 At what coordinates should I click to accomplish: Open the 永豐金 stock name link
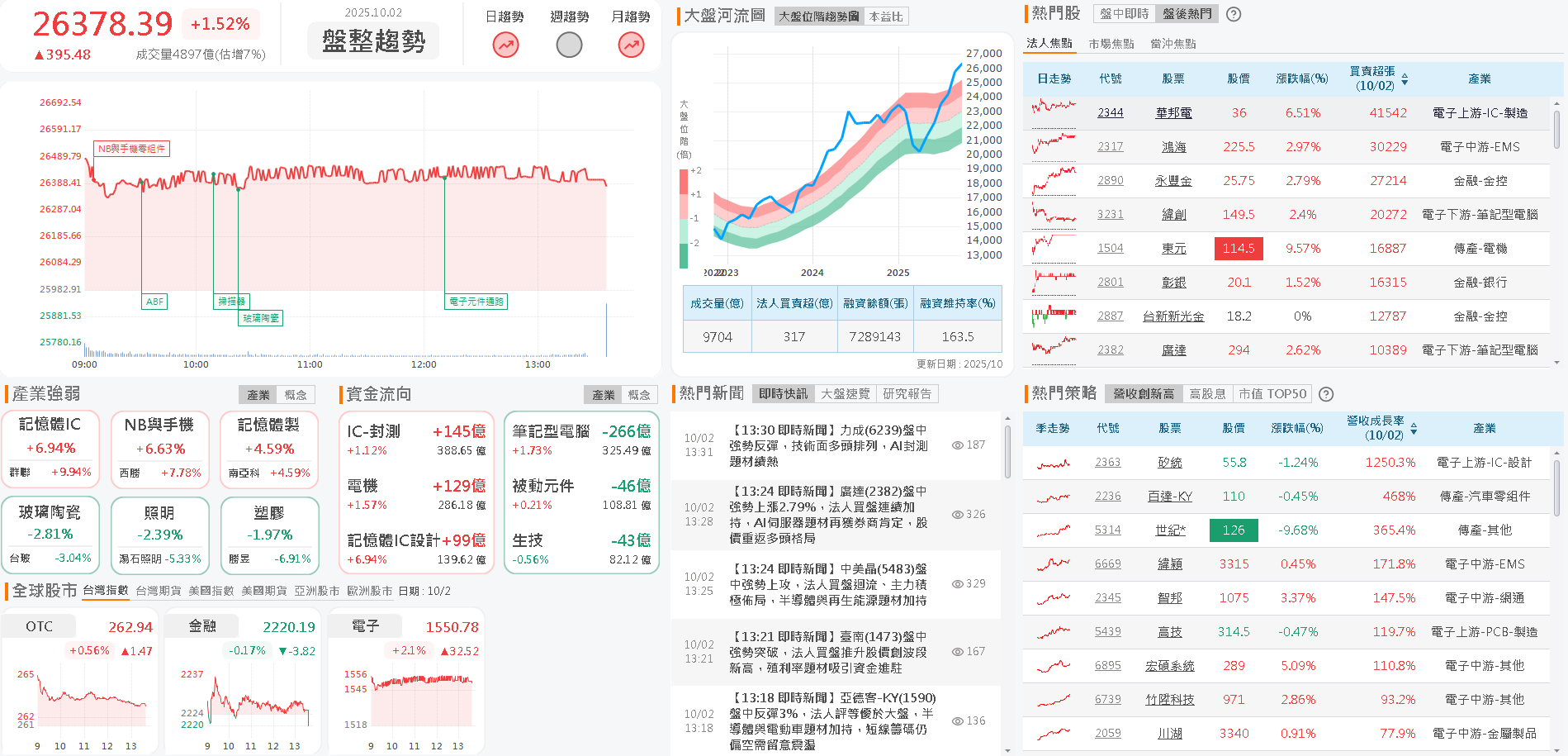click(x=1174, y=180)
